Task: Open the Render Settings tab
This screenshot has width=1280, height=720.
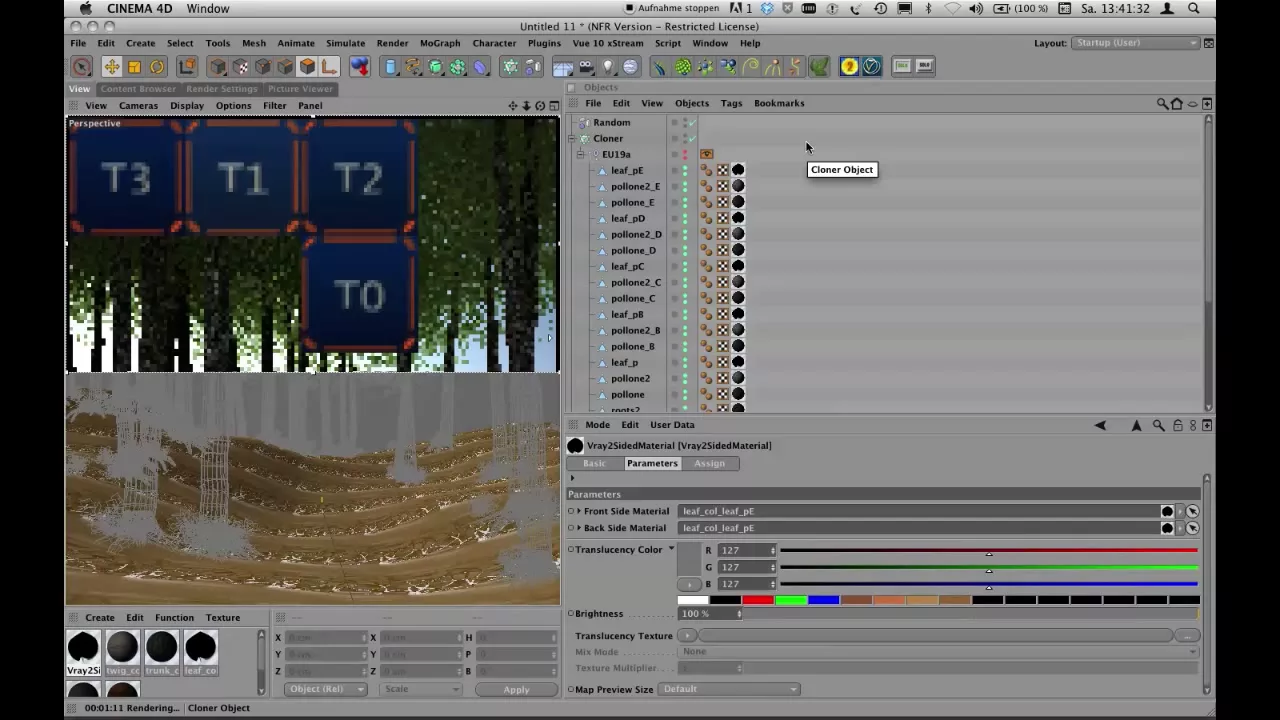Action: point(222,89)
